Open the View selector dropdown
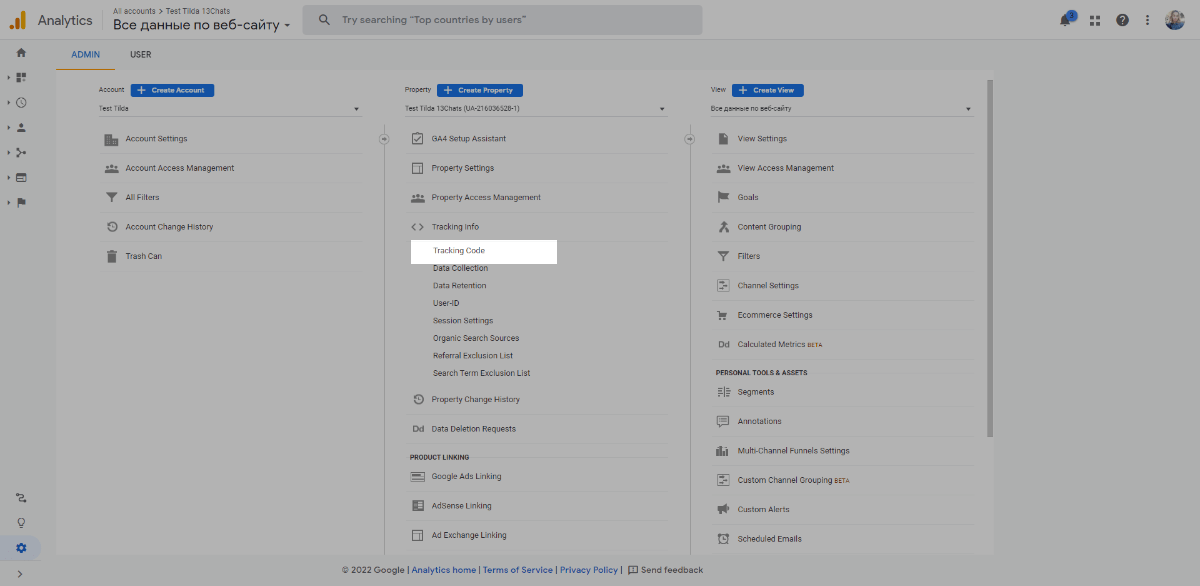The height and width of the screenshot is (586, 1200). click(841, 109)
